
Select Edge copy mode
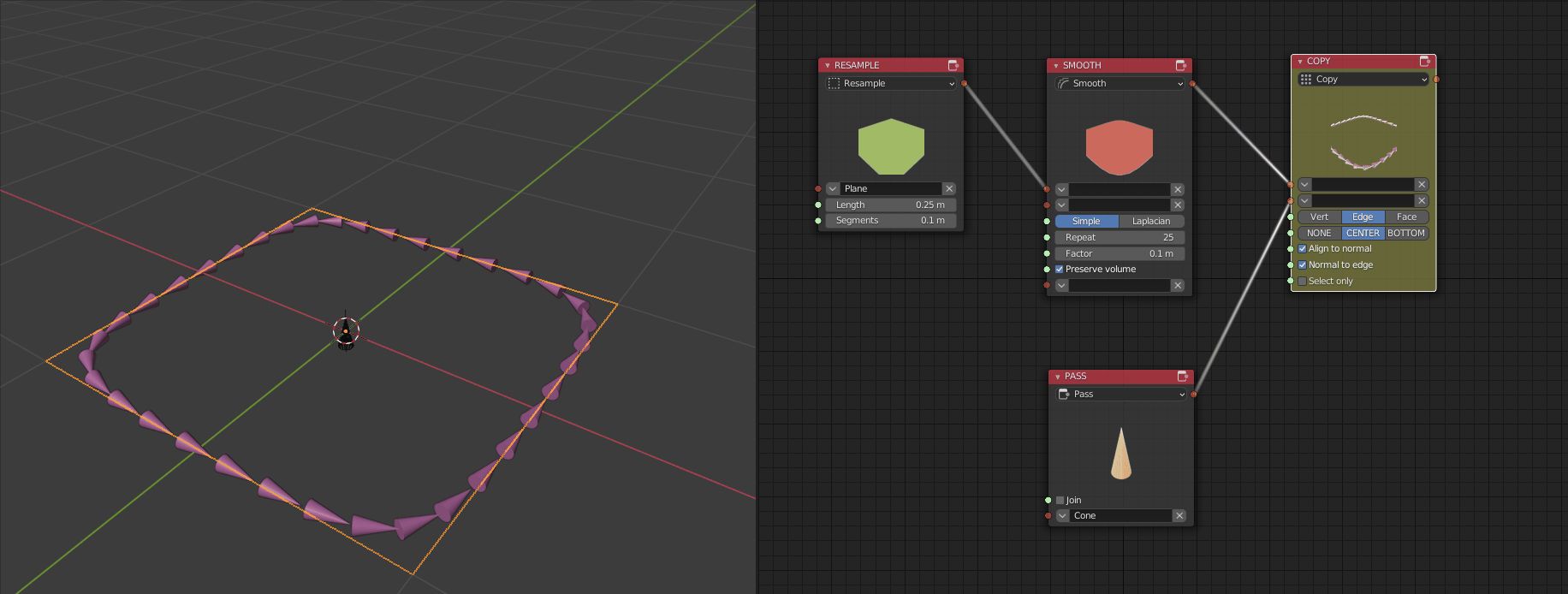point(1363,217)
